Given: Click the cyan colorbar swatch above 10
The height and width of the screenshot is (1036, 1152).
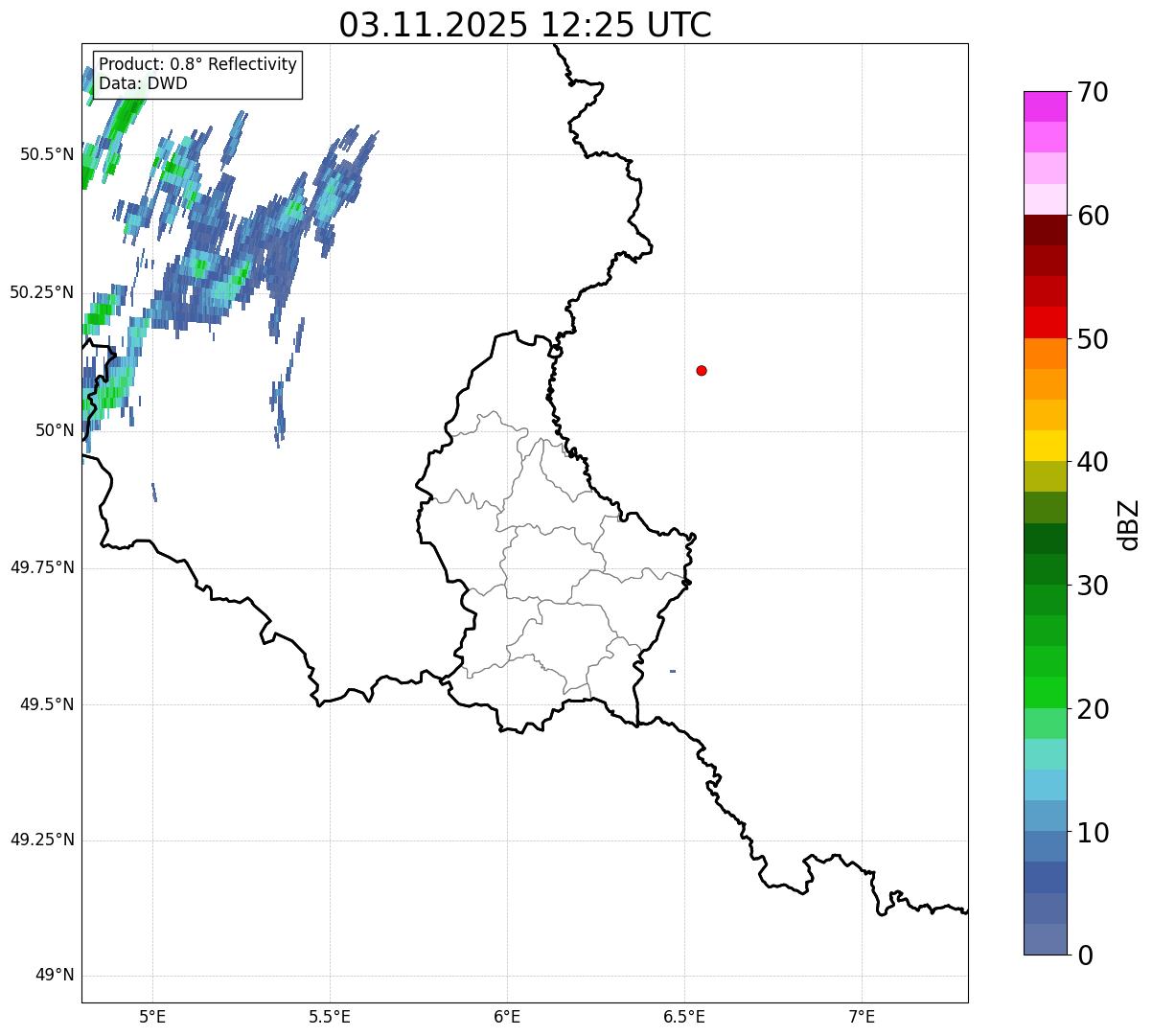Looking at the screenshot, I should click(x=1045, y=785).
